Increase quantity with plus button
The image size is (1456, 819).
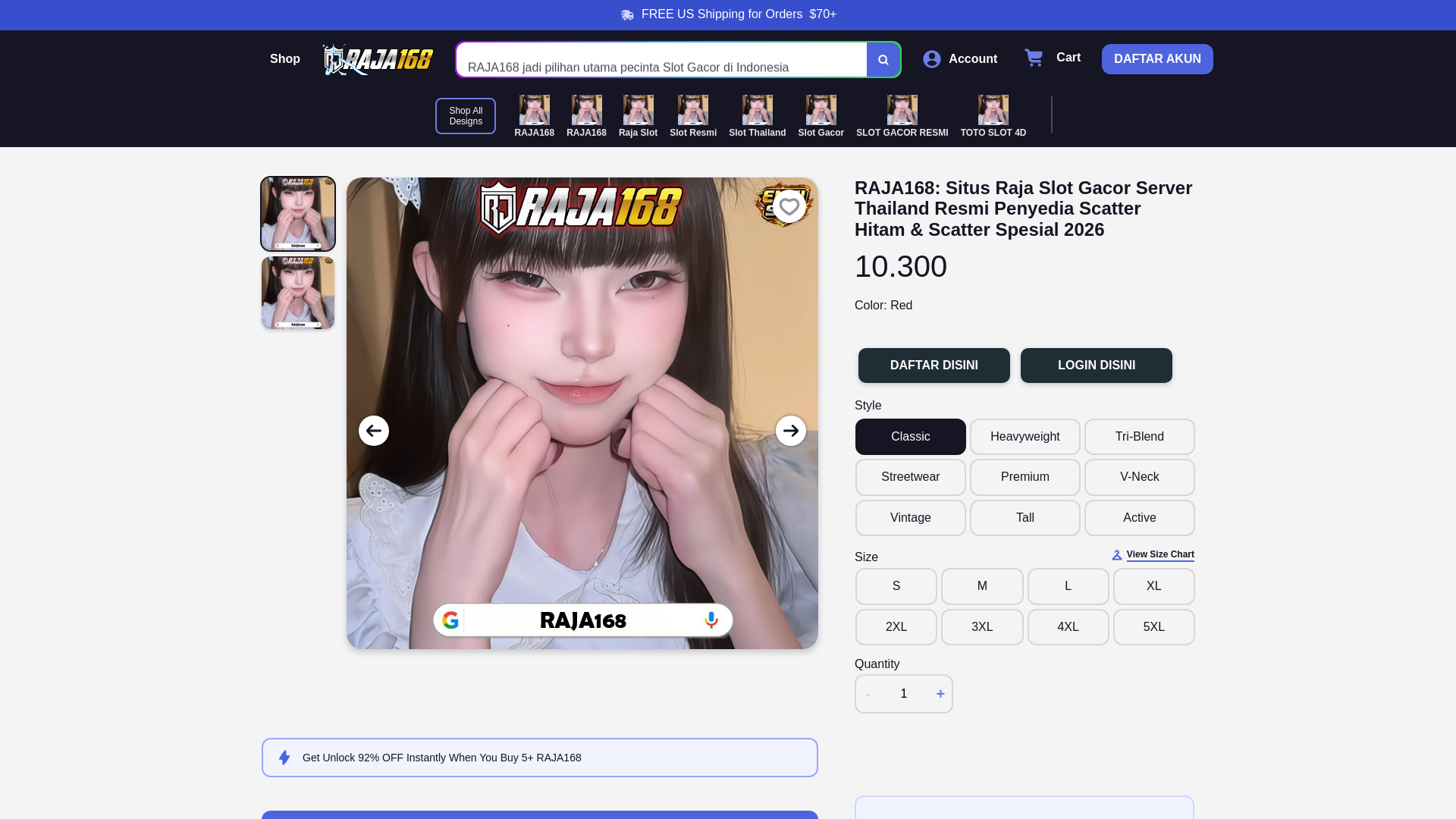click(940, 694)
